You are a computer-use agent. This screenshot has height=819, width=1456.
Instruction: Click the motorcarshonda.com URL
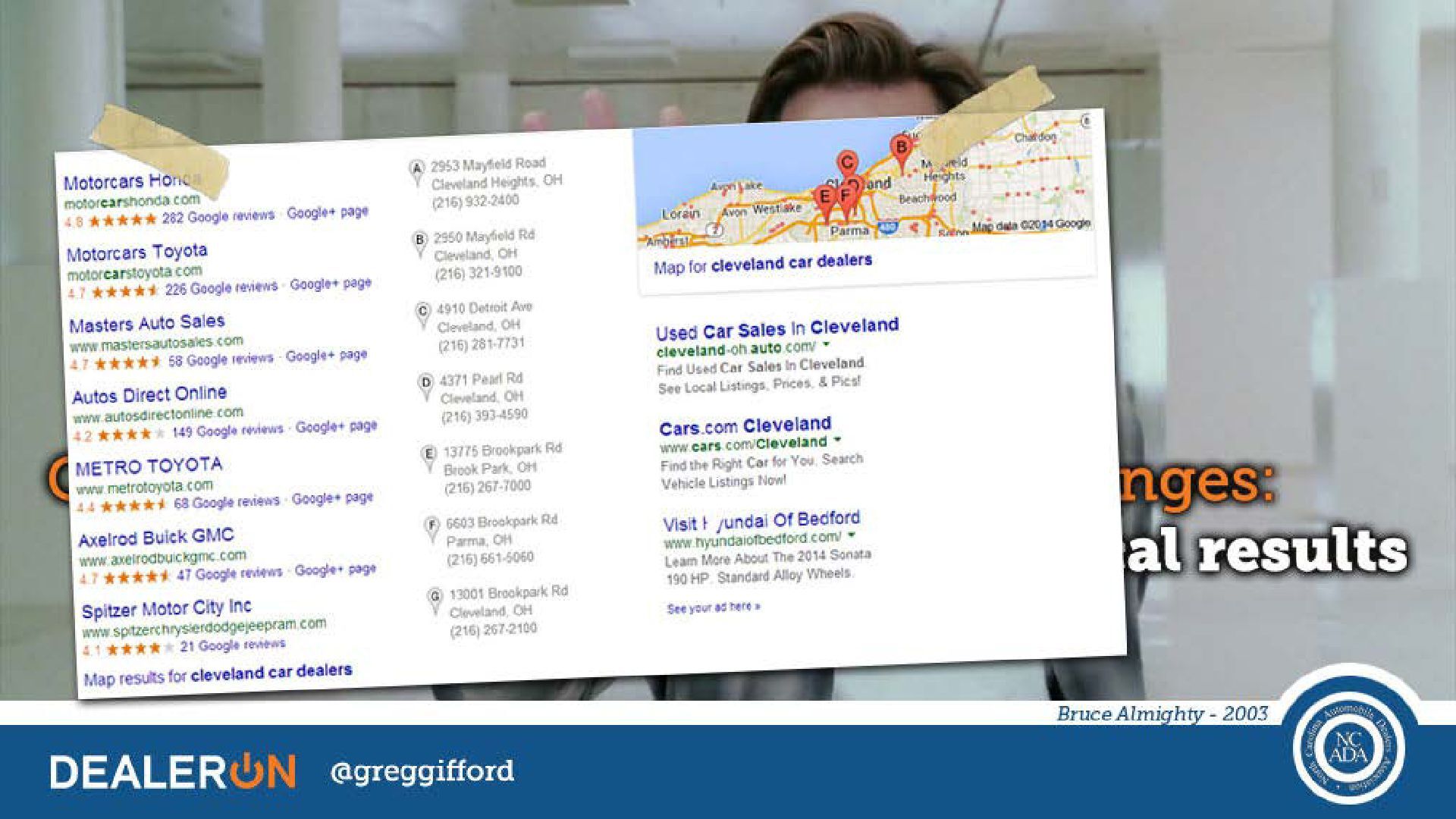click(x=132, y=202)
